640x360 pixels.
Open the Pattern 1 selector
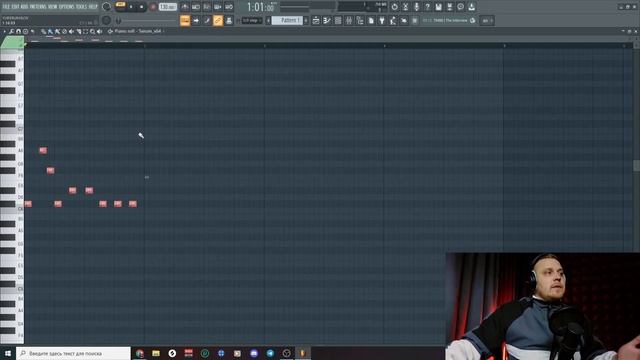pos(287,20)
